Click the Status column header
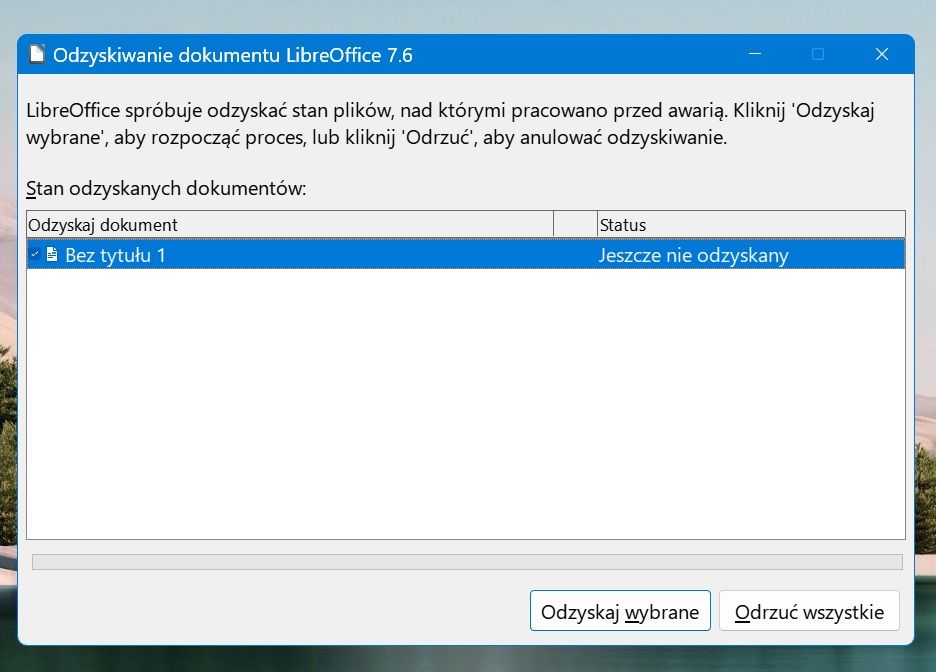Viewport: 936px width, 672px height. (x=751, y=225)
